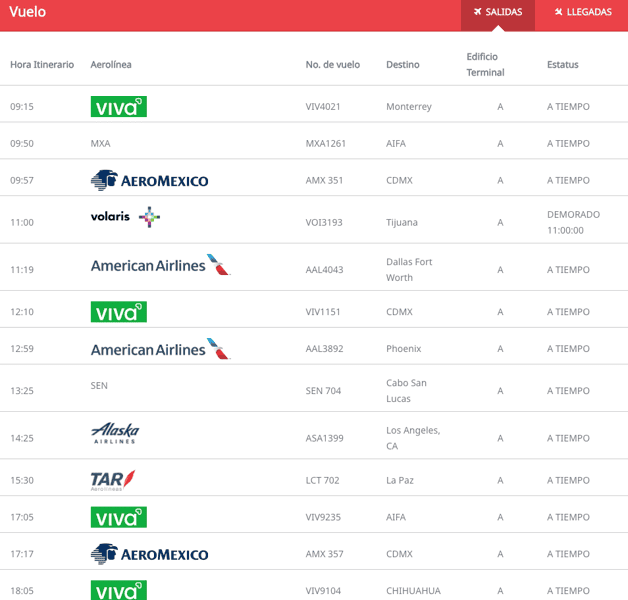
Task: Switch to the Salidas tab
Action: (x=498, y=12)
